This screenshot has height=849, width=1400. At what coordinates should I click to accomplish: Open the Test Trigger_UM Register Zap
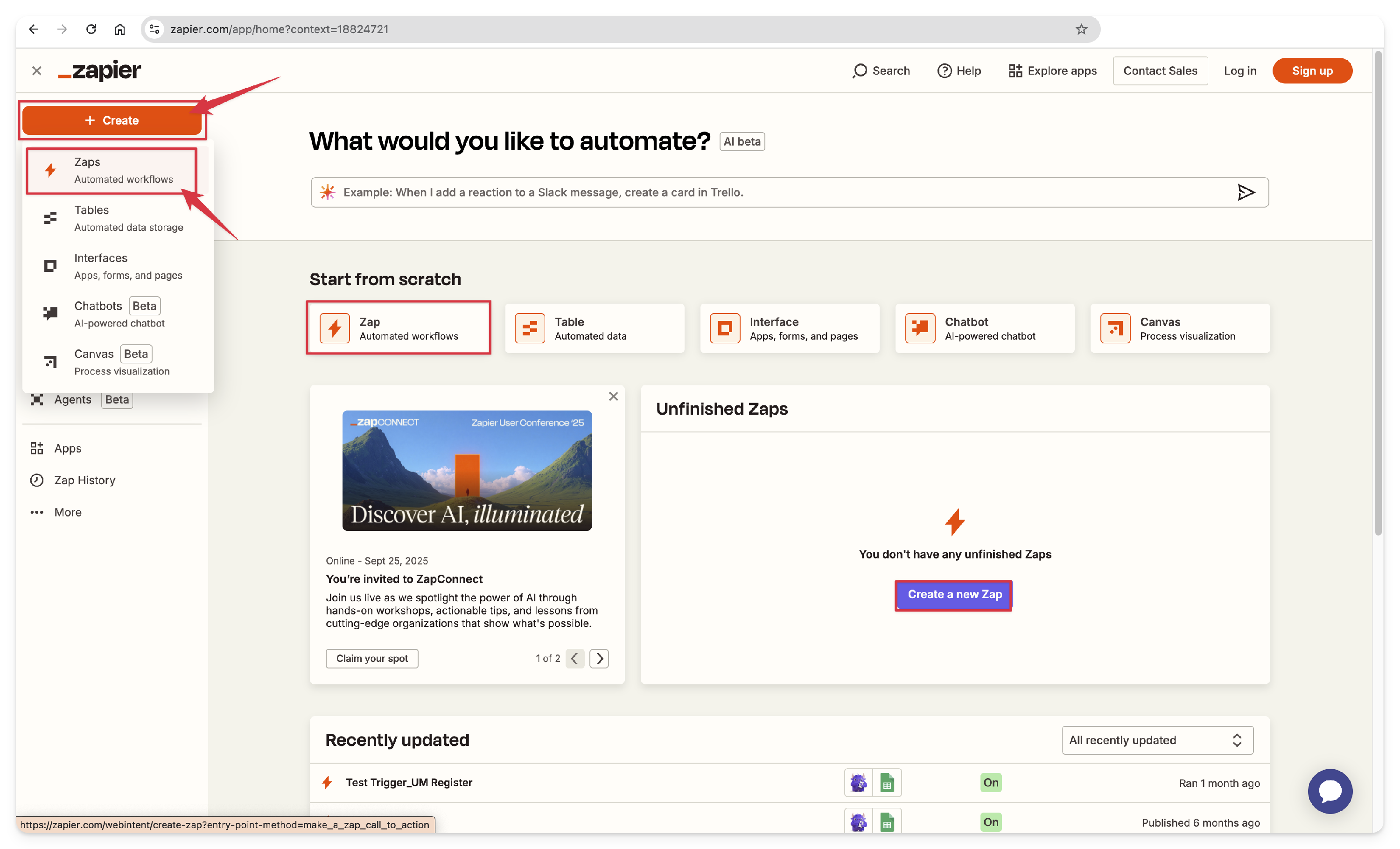(x=408, y=782)
